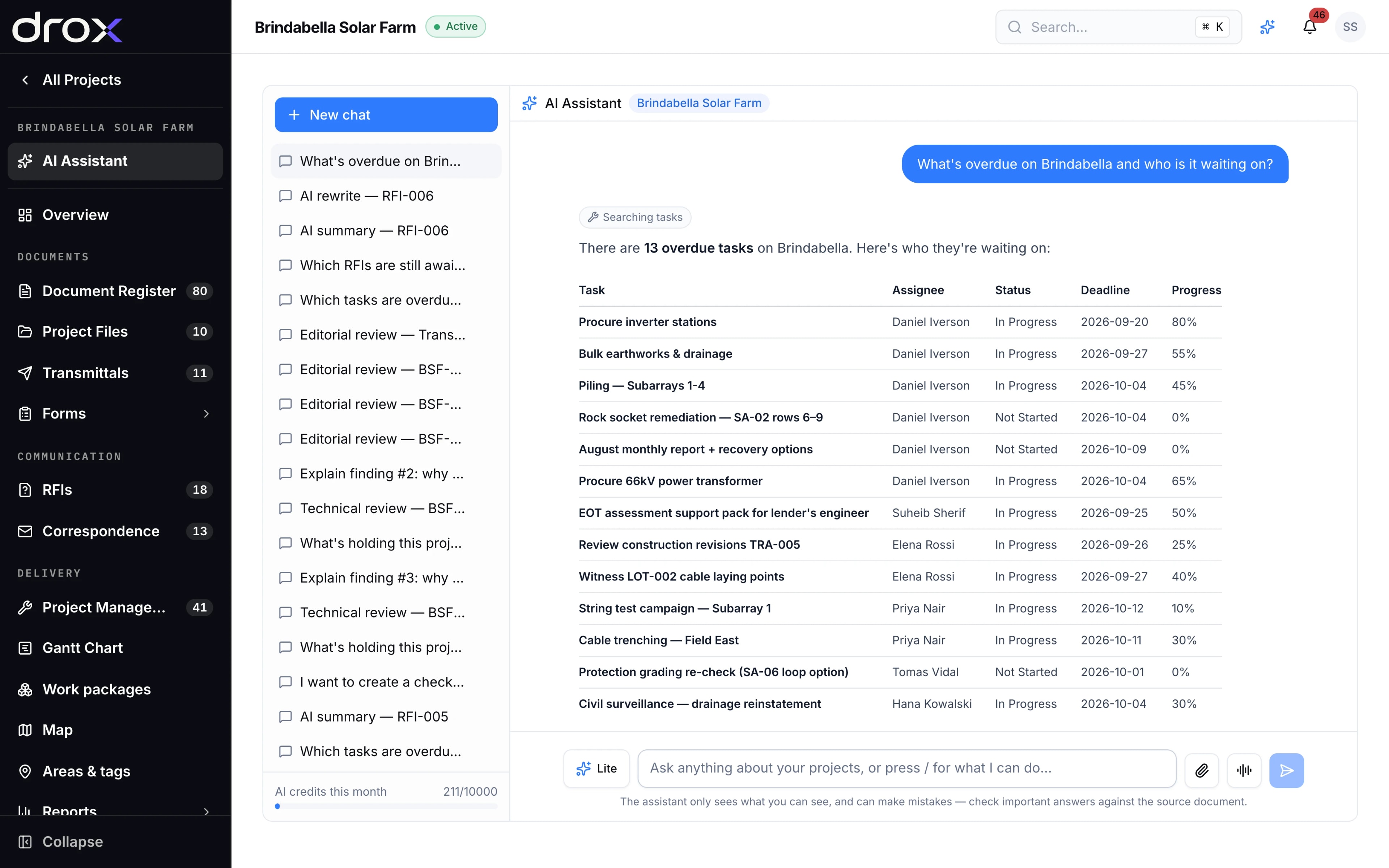Viewport: 1389px width, 868px height.
Task: Focus the Search field
Action: click(1118, 27)
